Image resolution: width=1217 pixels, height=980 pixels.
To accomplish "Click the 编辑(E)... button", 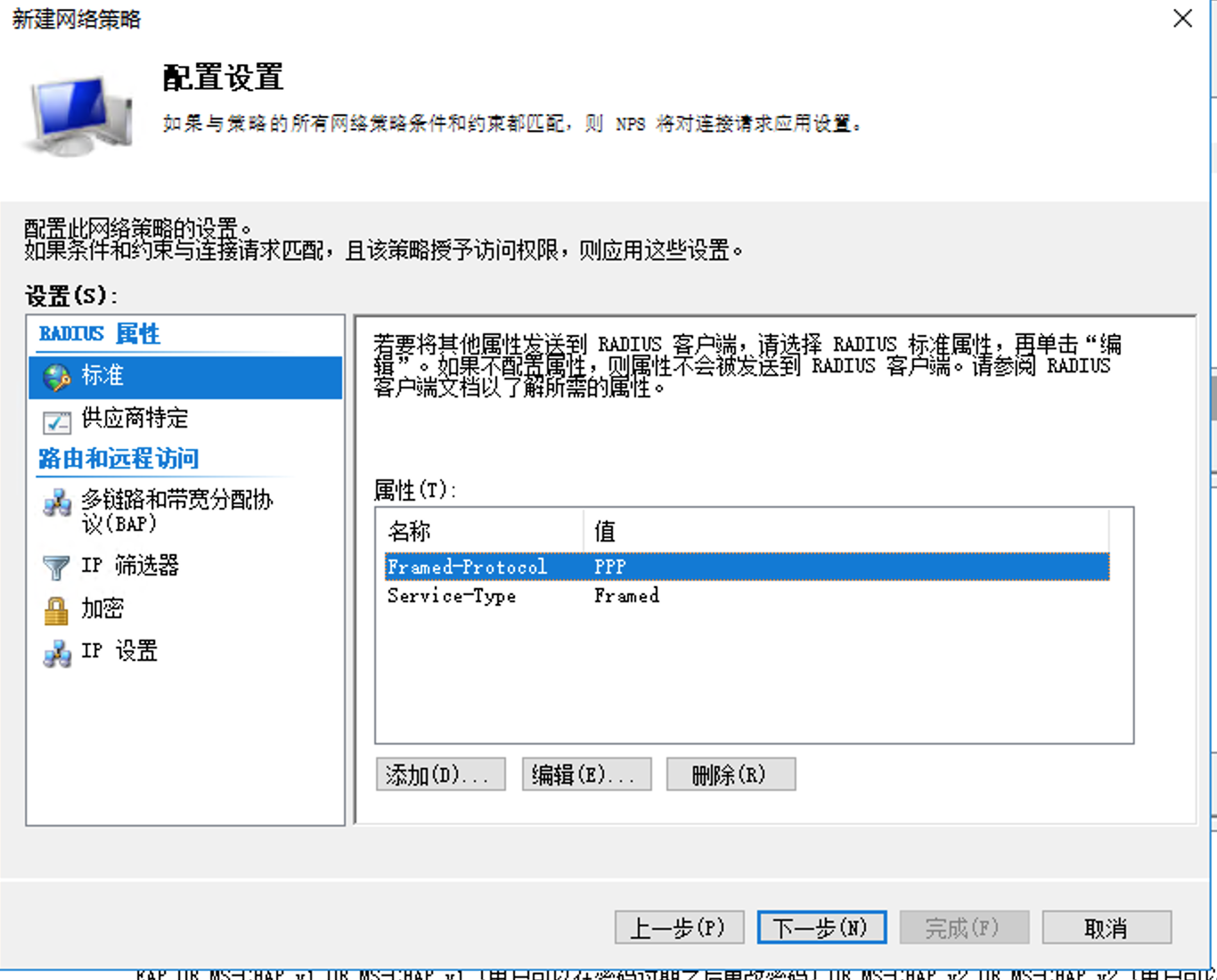I will (586, 774).
